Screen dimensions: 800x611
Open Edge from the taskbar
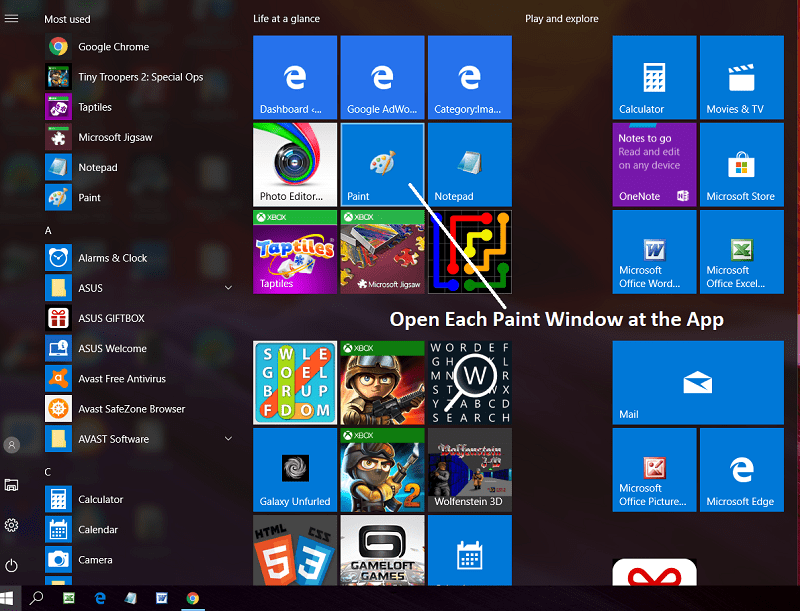[100, 598]
